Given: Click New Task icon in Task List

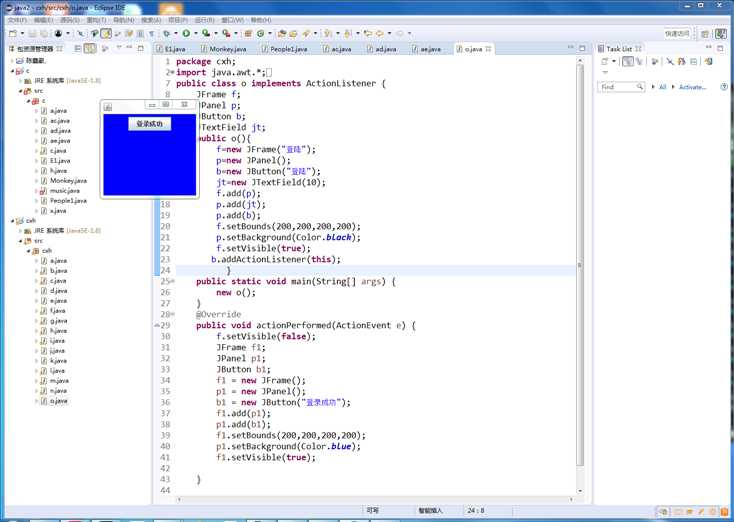Looking at the screenshot, I should pyautogui.click(x=604, y=61).
